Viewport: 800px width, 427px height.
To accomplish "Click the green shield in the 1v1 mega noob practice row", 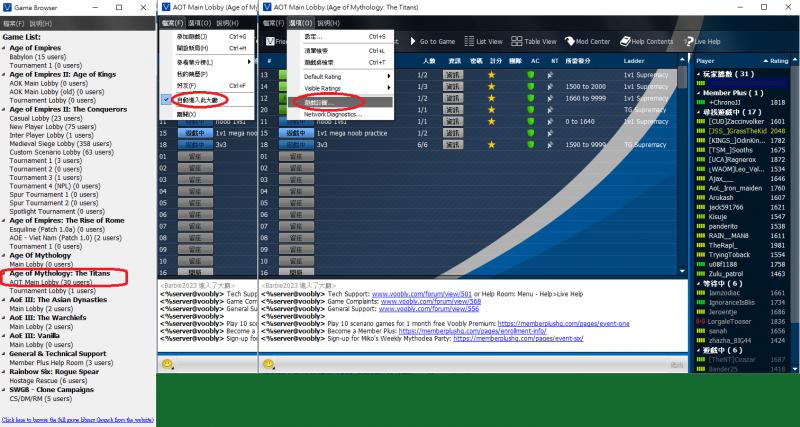I will pos(531,133).
